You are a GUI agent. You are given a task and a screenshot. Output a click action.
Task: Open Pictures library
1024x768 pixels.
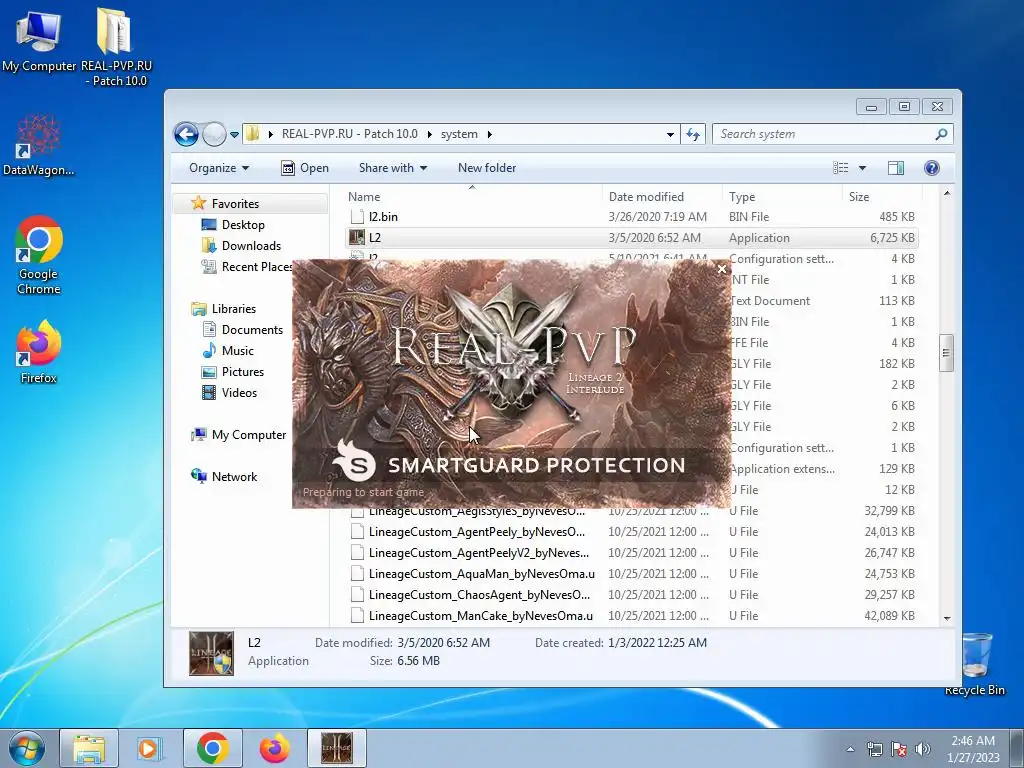pyautogui.click(x=232, y=372)
